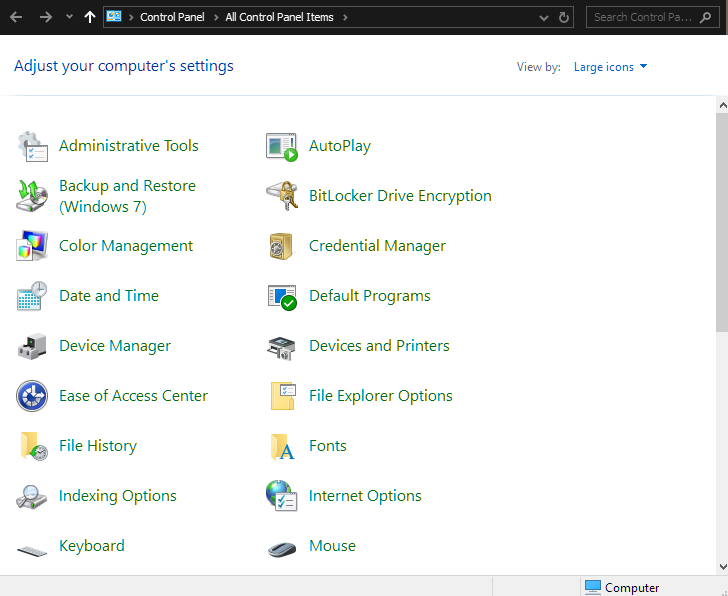Select All Control Panel Items breadcrumb
This screenshot has width=728, height=596.
coord(280,17)
